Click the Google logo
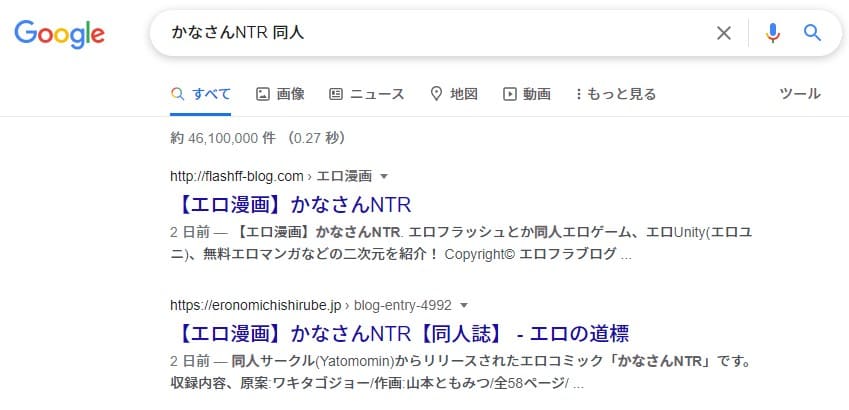The image size is (849, 410). [x=60, y=34]
